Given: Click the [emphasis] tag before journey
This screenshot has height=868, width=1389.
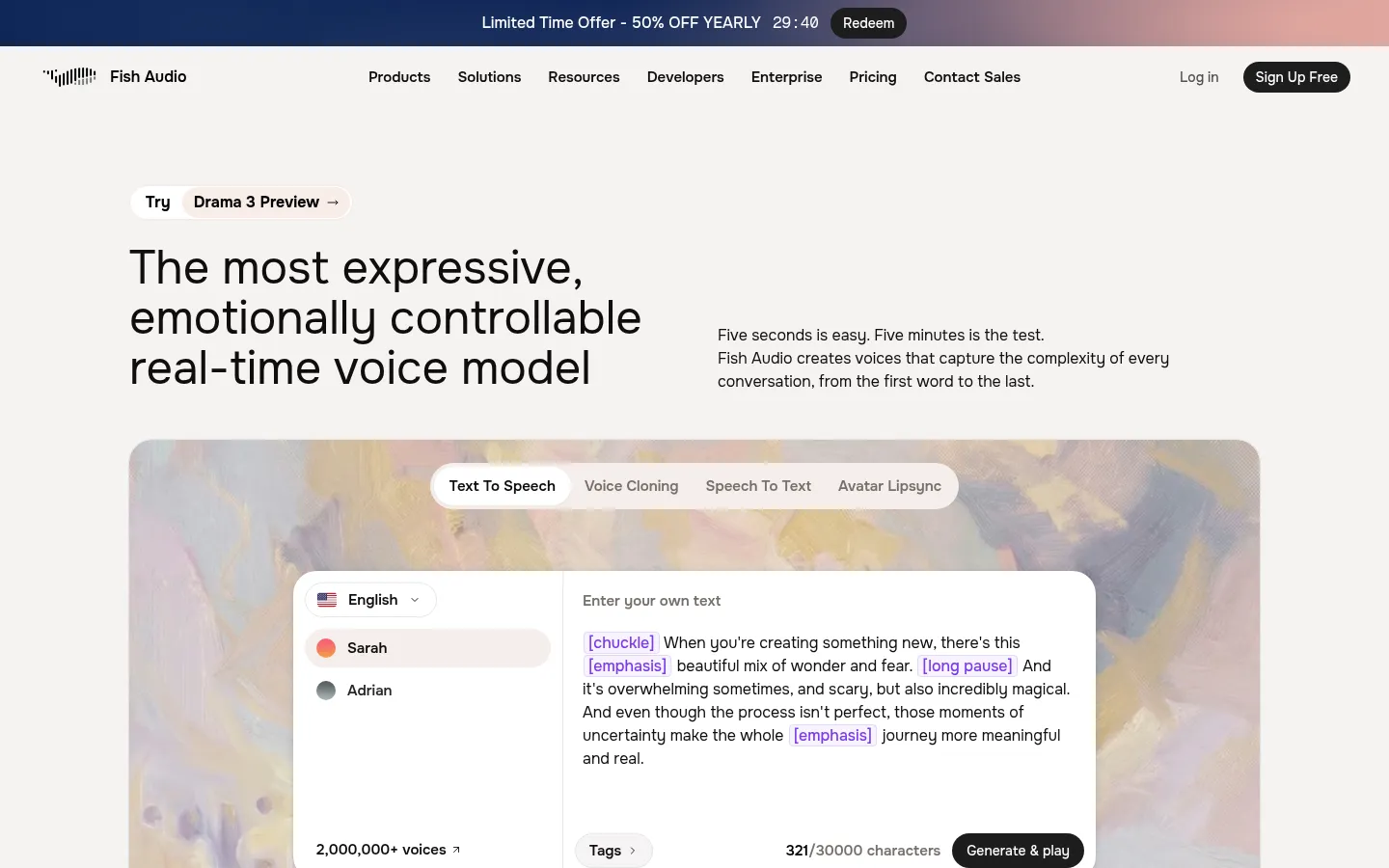Looking at the screenshot, I should (x=832, y=735).
